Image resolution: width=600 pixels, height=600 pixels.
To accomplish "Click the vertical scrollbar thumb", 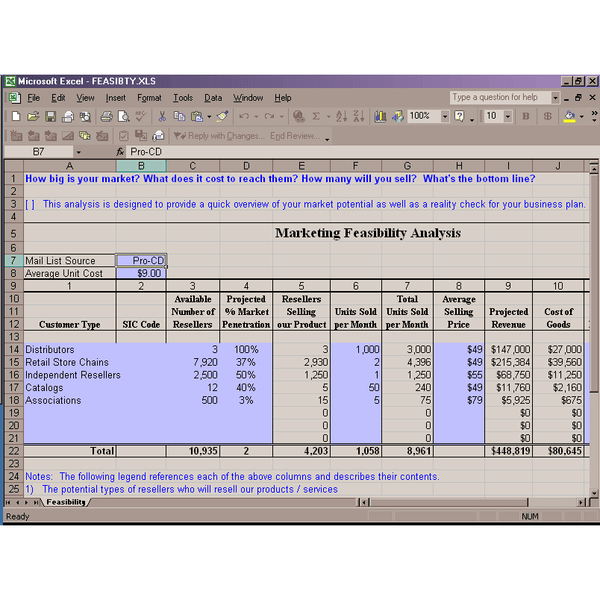I will pyautogui.click(x=593, y=284).
